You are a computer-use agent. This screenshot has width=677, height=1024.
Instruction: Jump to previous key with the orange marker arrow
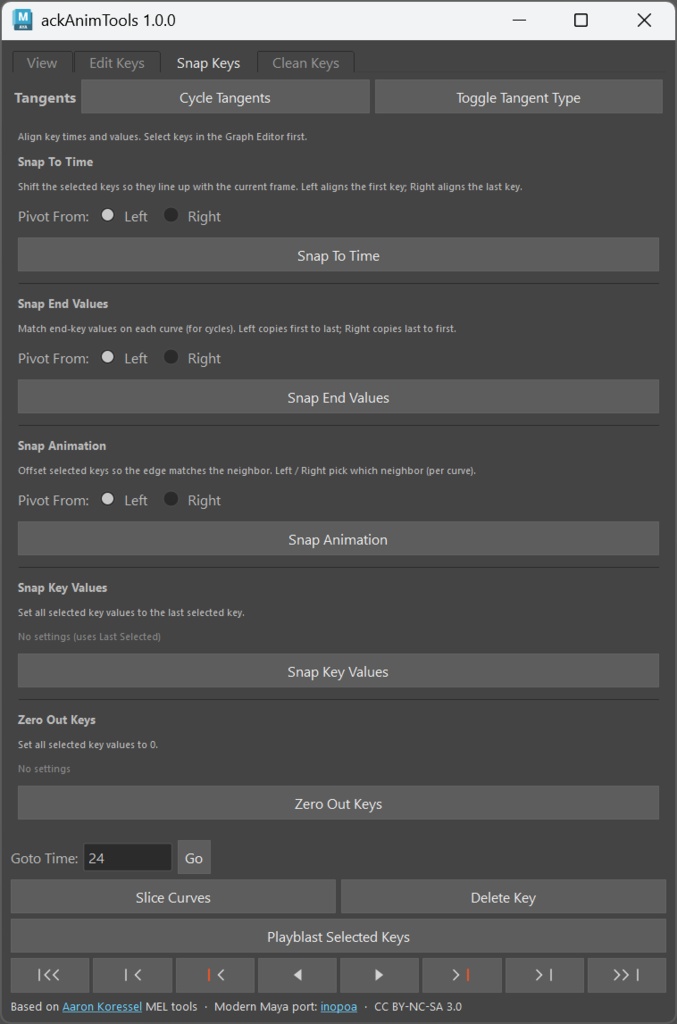tap(215, 975)
